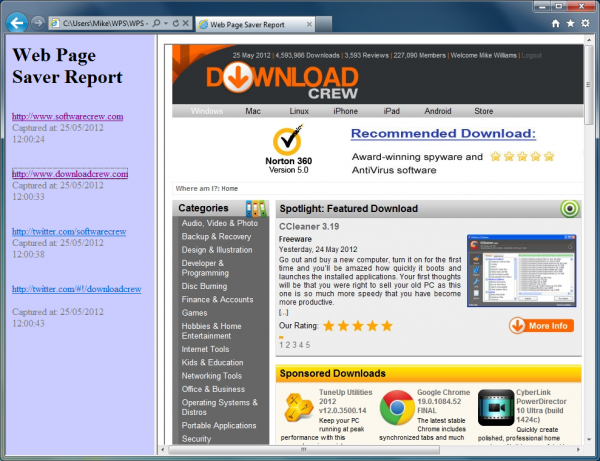Close the Web Page Saver Report tab
The image size is (600, 461).
click(309, 24)
